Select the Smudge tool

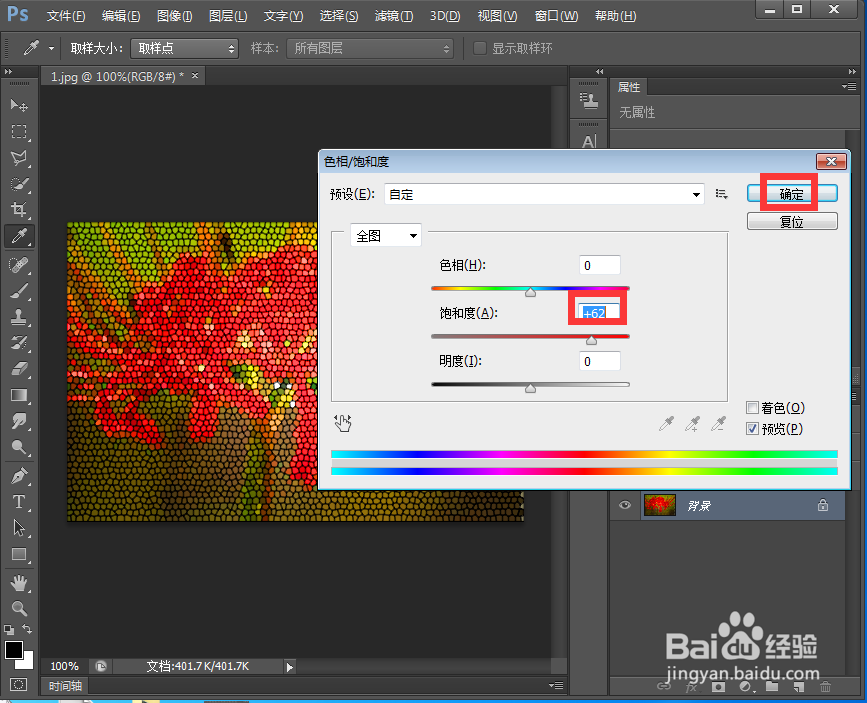[x=19, y=421]
